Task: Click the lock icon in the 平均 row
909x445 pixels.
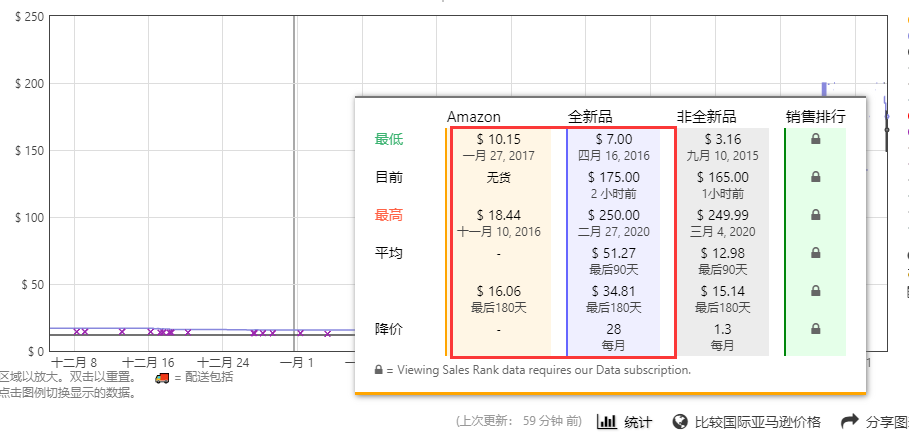Action: 815,253
